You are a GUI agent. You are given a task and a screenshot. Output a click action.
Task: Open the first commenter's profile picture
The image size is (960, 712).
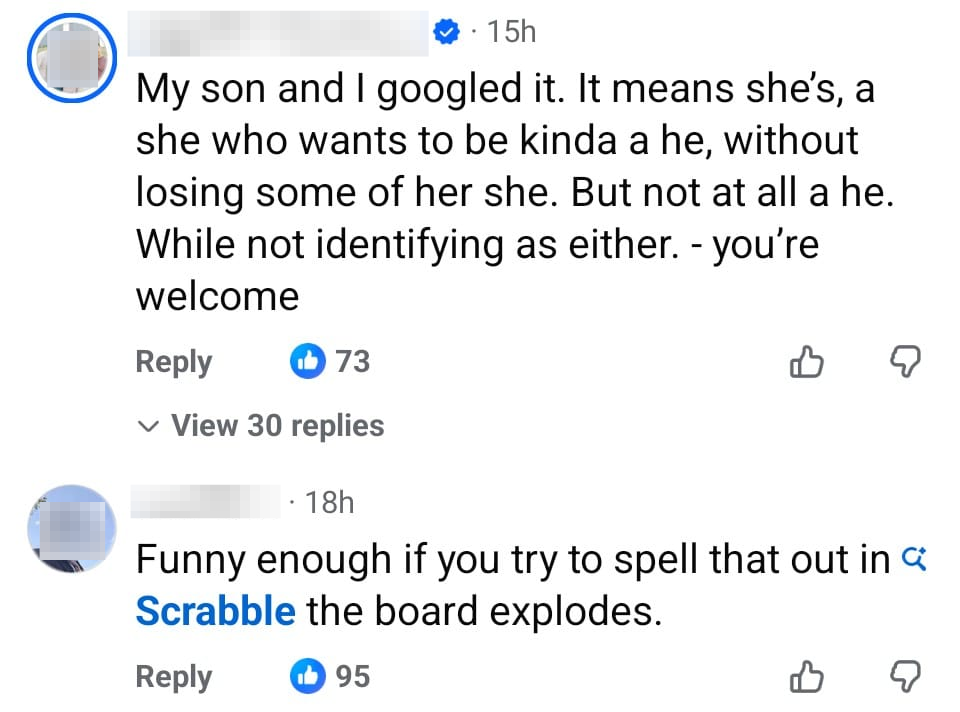(x=70, y=56)
